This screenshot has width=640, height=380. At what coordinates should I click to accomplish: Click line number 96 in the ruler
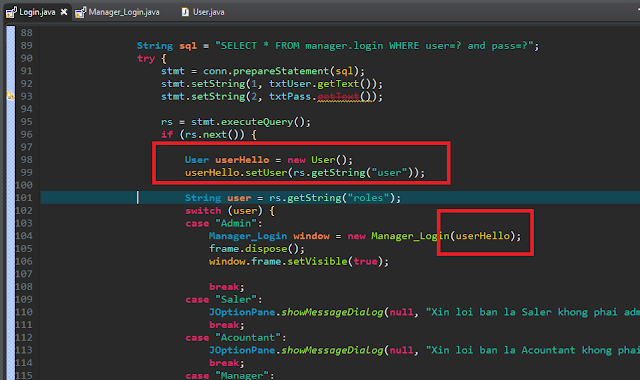(27, 134)
